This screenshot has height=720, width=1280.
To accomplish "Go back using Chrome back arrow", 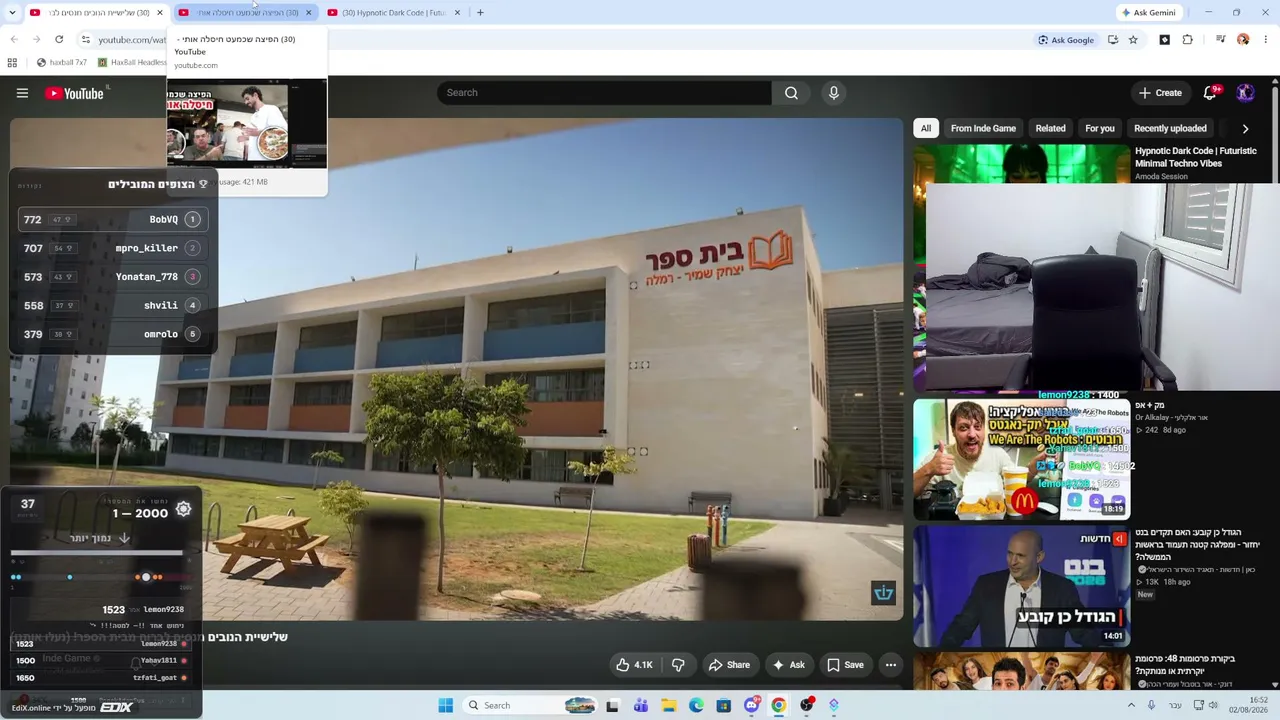I will click(x=14, y=40).
